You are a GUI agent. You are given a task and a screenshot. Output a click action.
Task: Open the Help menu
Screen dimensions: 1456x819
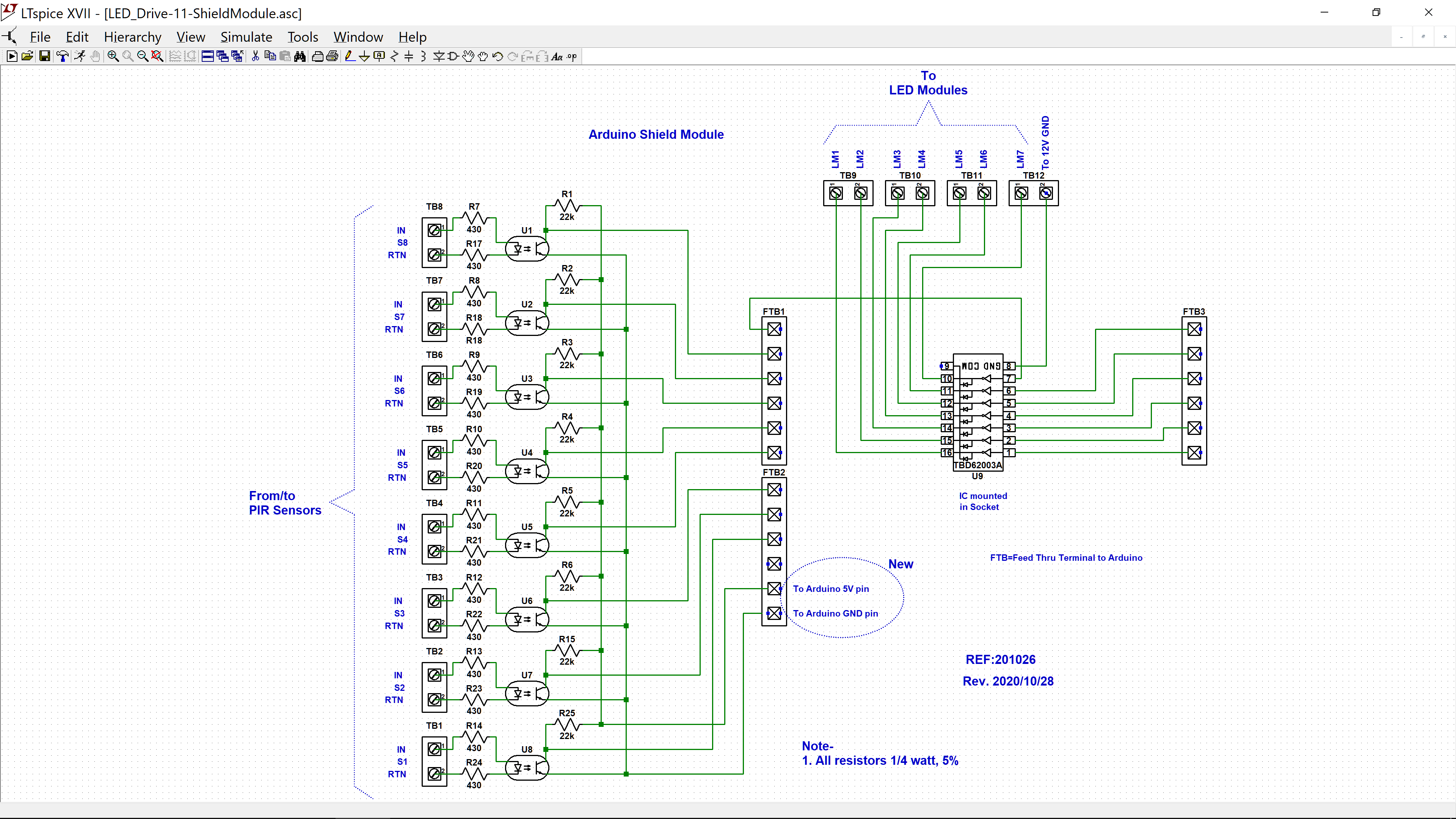pos(412,37)
